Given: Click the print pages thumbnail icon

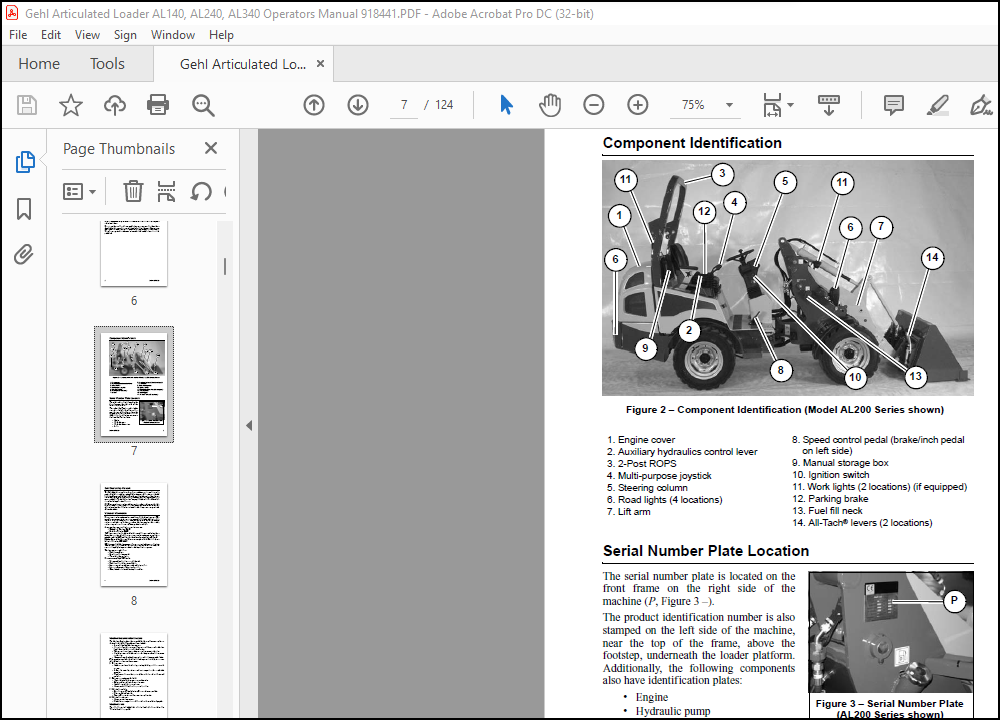Looking at the screenshot, I should pos(166,191).
